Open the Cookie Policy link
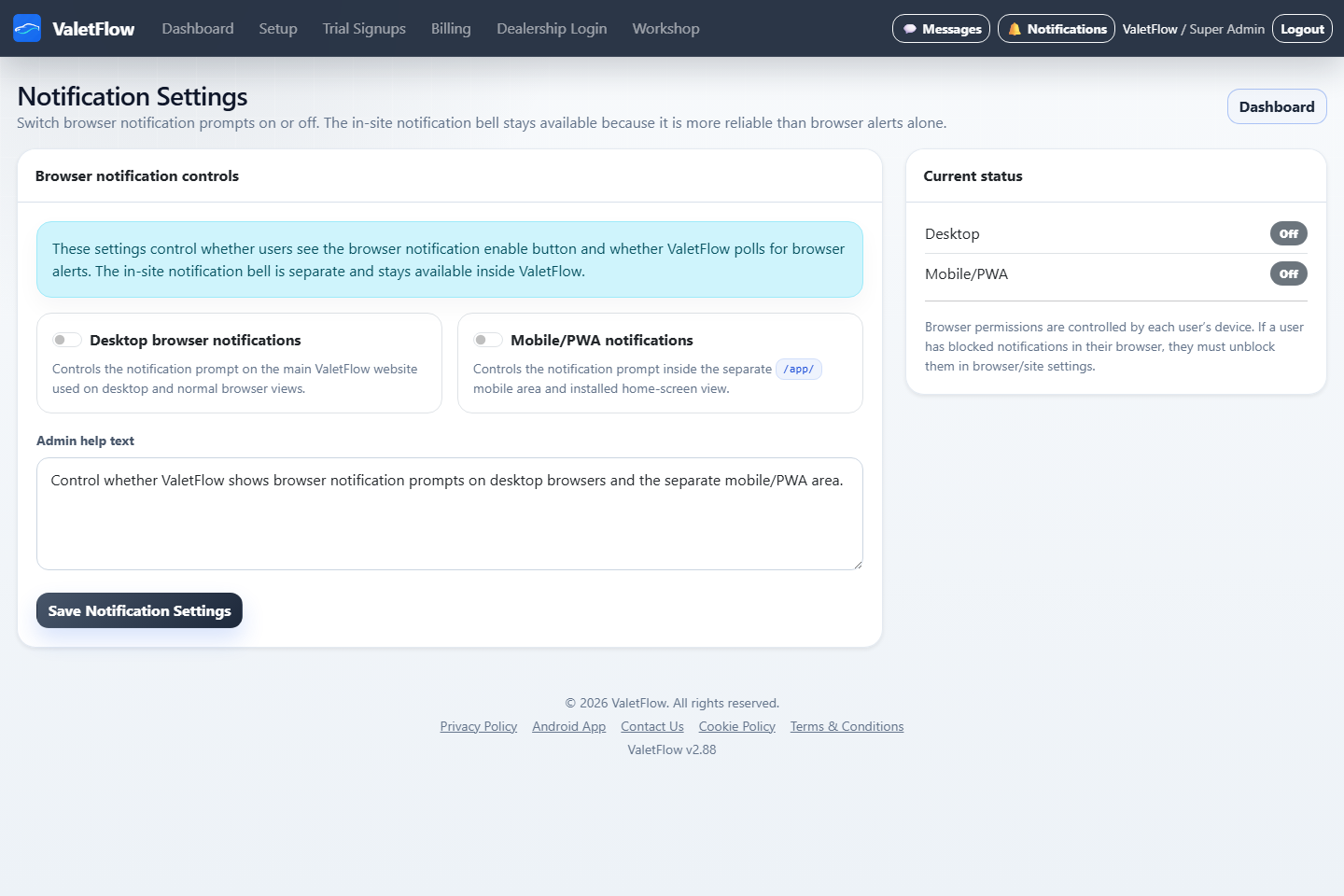The image size is (1344, 896). tap(737, 726)
